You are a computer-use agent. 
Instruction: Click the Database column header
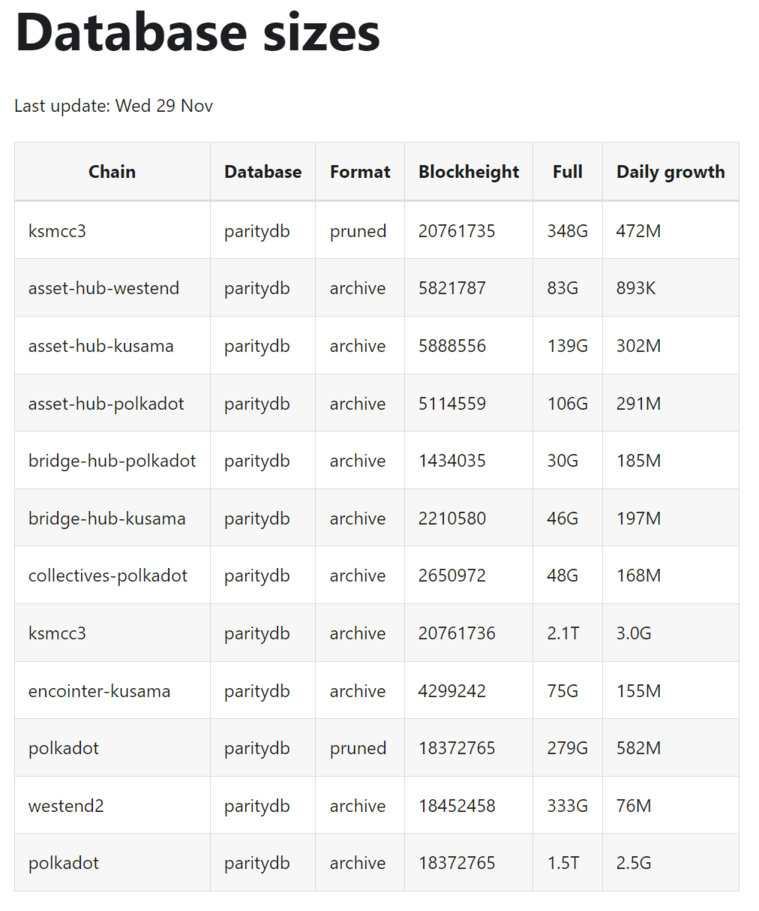(x=262, y=172)
